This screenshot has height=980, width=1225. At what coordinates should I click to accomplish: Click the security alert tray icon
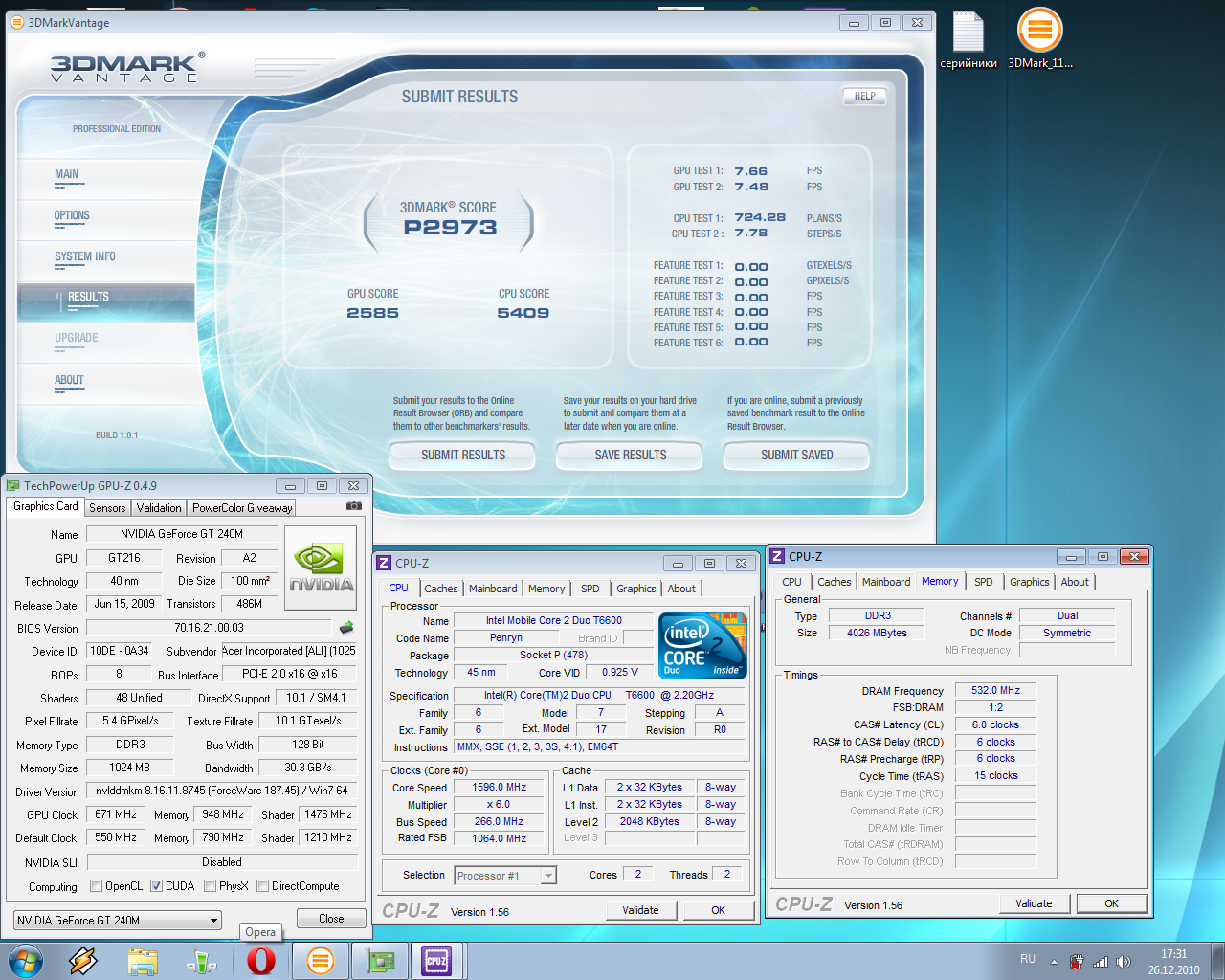(1077, 962)
